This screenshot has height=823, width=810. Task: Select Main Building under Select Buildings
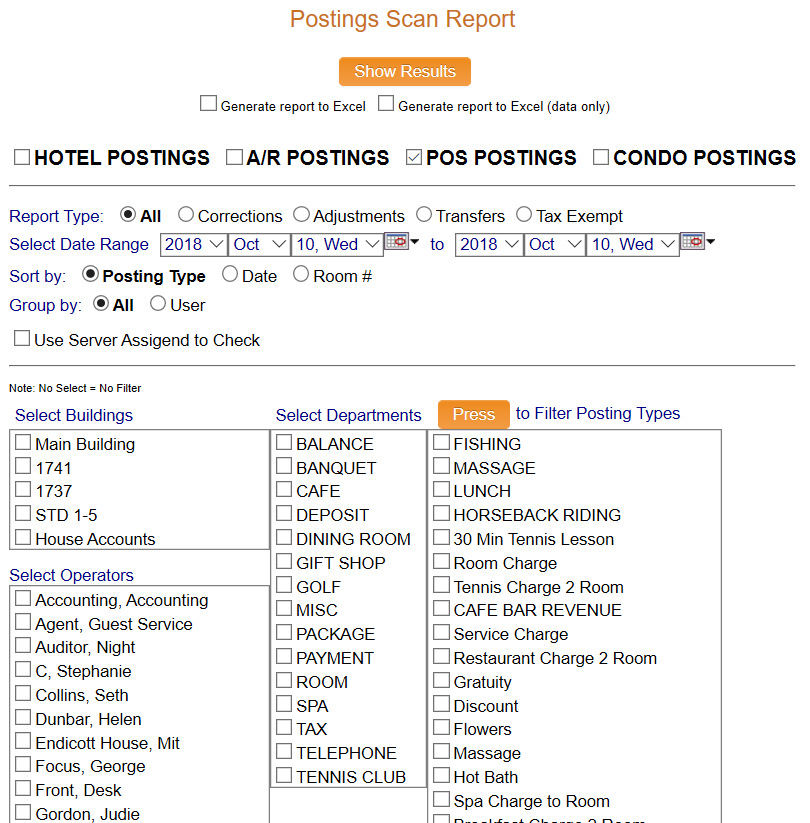[x=22, y=444]
